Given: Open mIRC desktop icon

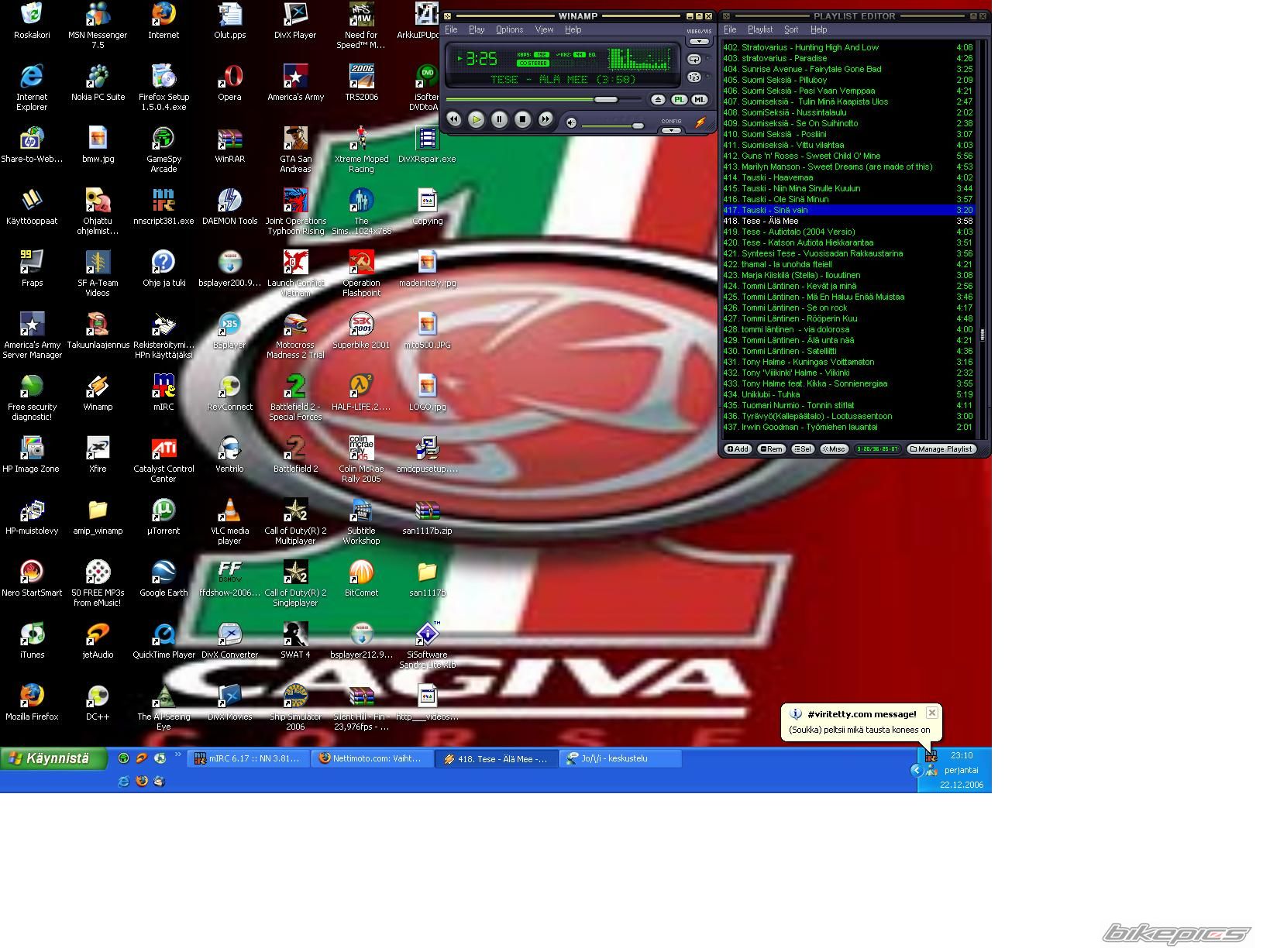Looking at the screenshot, I should [163, 392].
